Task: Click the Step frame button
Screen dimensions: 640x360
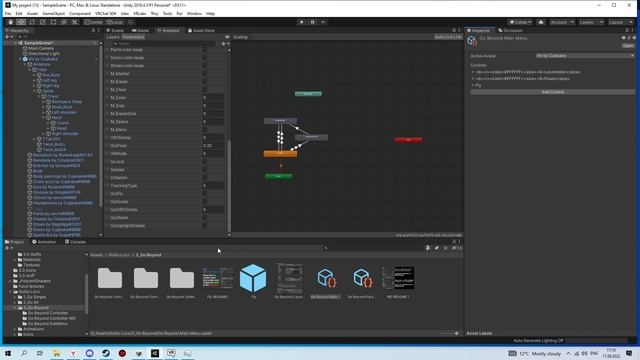Action: coord(323,22)
